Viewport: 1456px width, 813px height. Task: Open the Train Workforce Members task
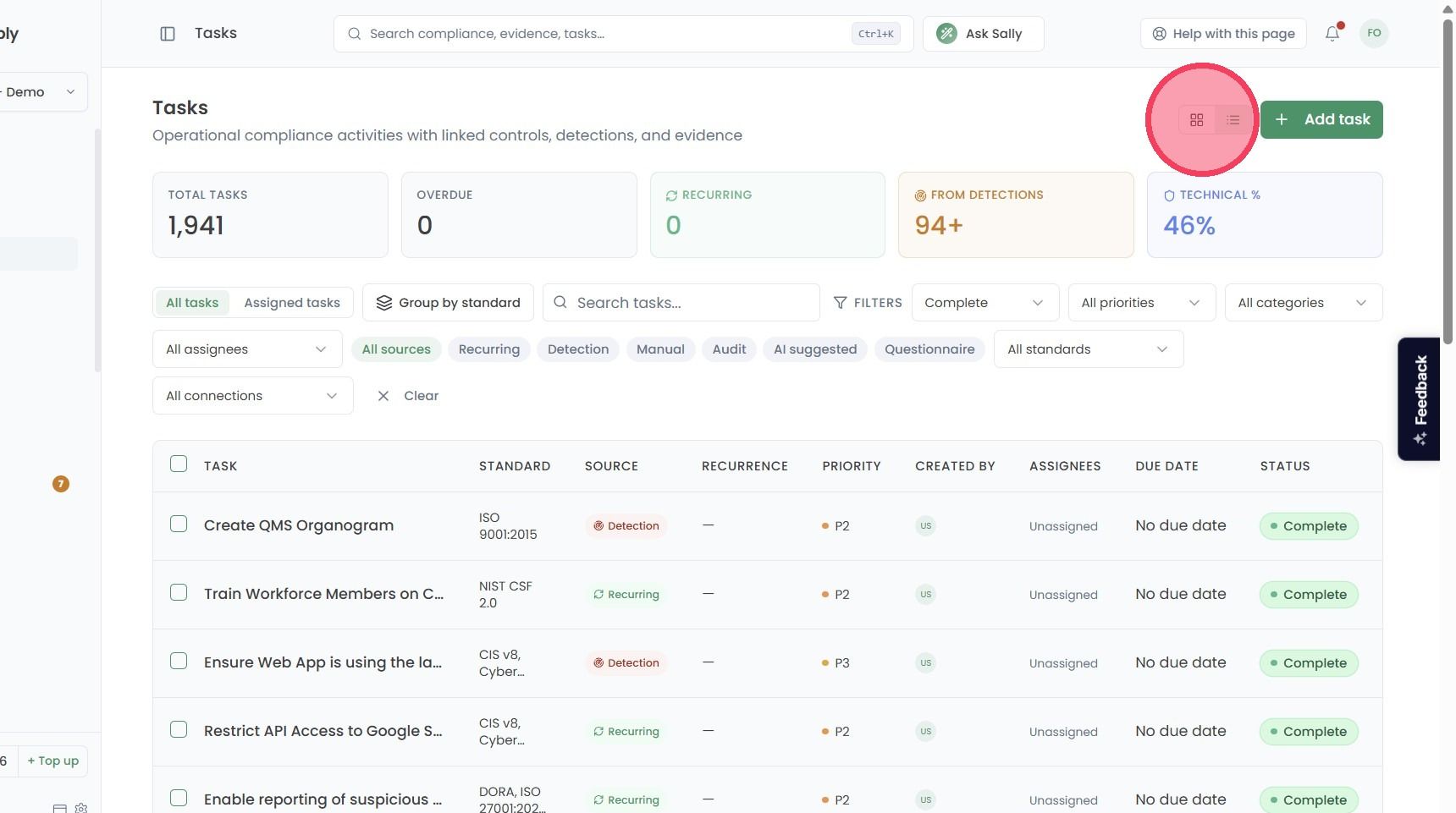coord(323,594)
